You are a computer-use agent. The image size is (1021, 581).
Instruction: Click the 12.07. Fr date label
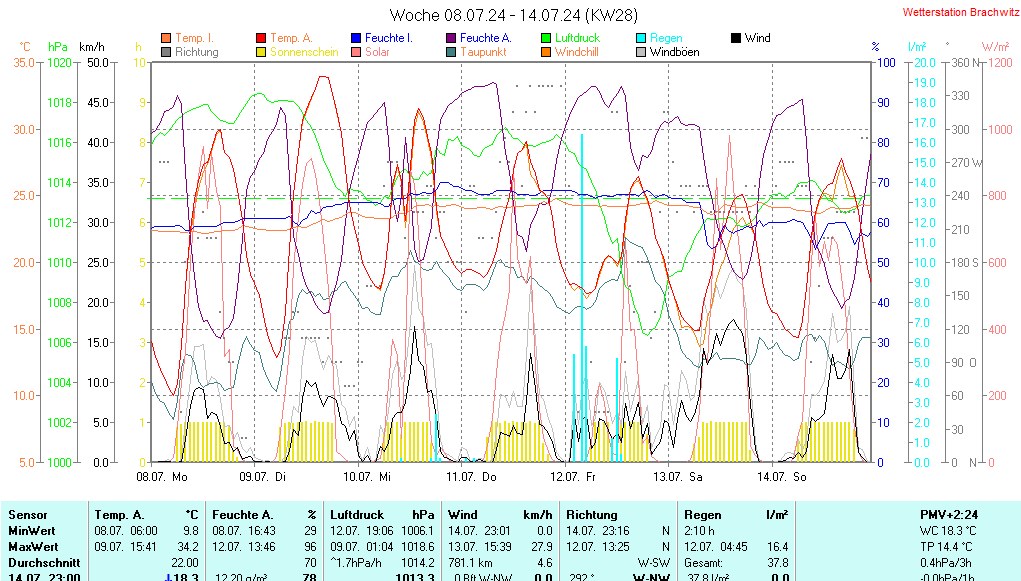578,478
